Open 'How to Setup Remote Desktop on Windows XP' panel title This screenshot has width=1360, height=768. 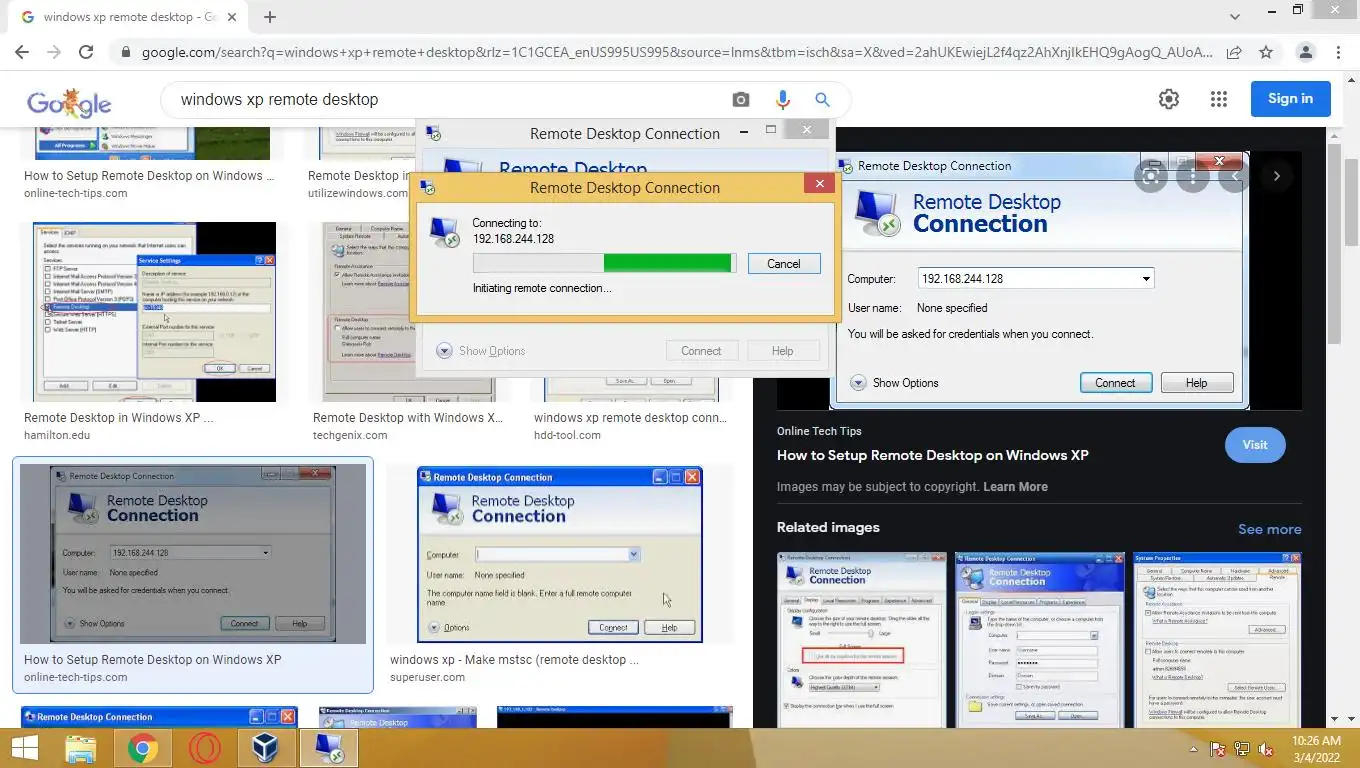(x=932, y=455)
